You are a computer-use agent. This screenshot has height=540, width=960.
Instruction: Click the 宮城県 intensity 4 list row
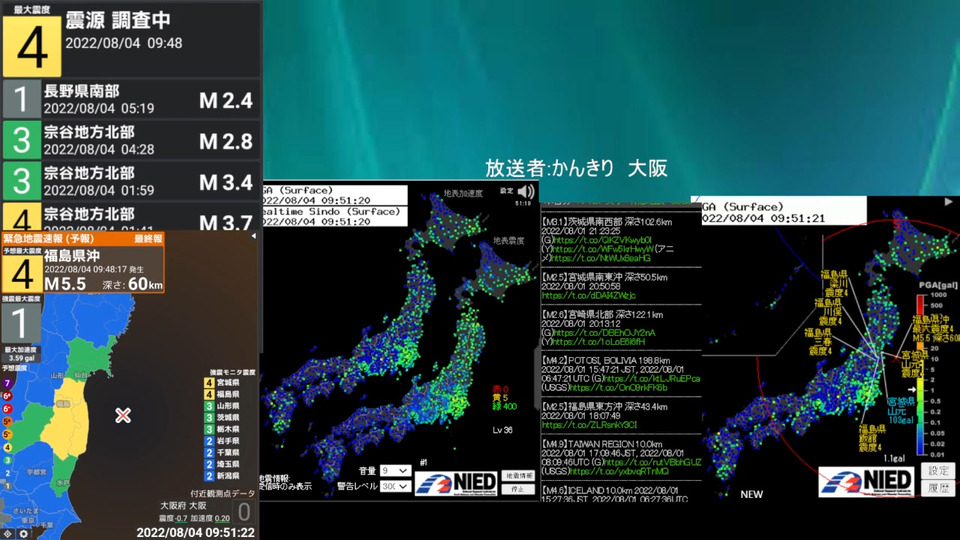222,383
